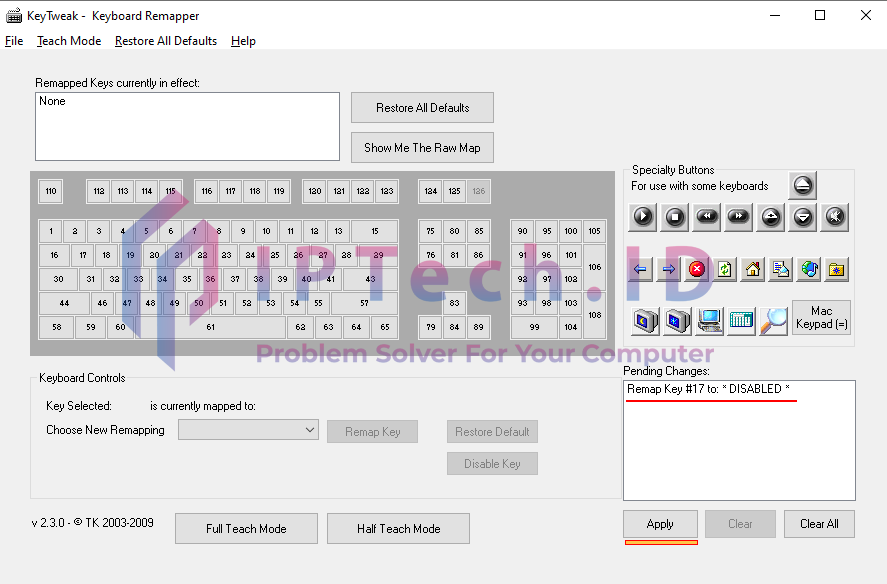This screenshot has width=887, height=584.
Task: Click key 57 on keyboard map
Action: [x=364, y=303]
